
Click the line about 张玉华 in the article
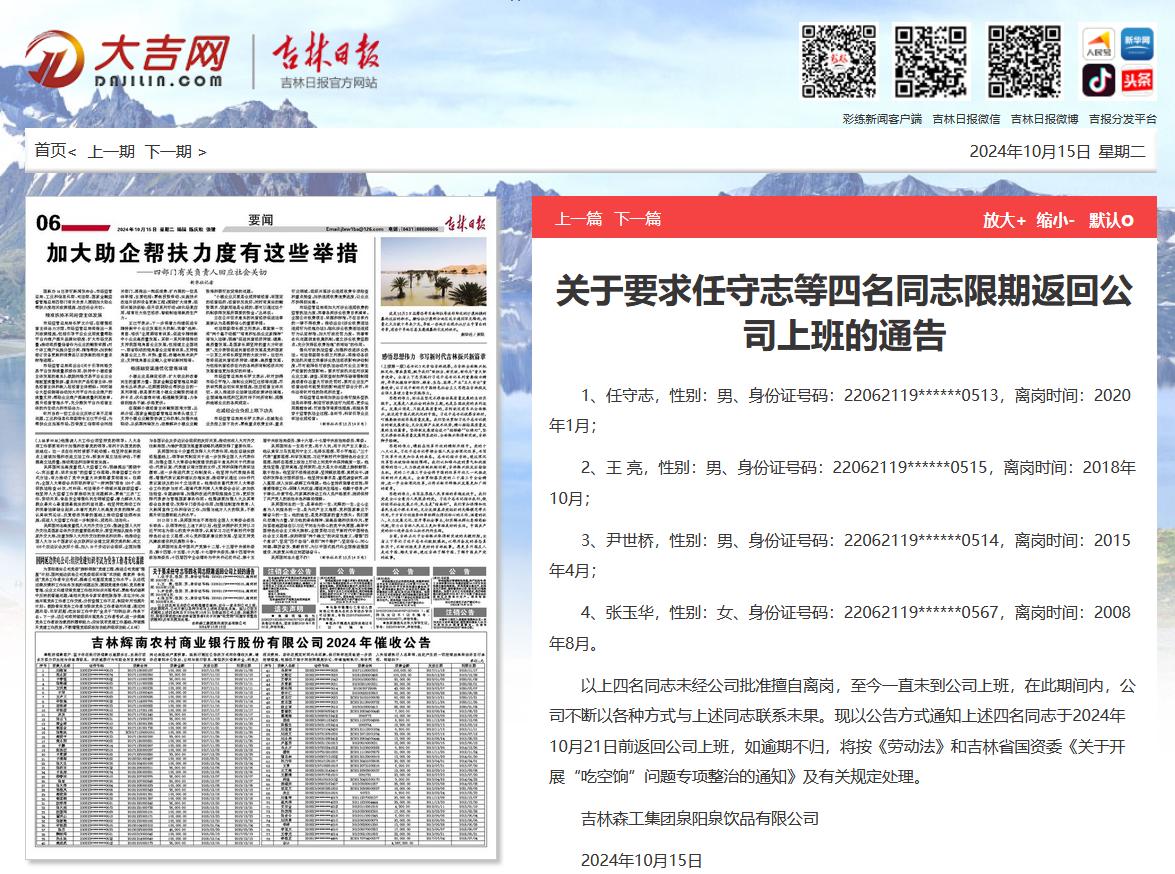tap(840, 627)
